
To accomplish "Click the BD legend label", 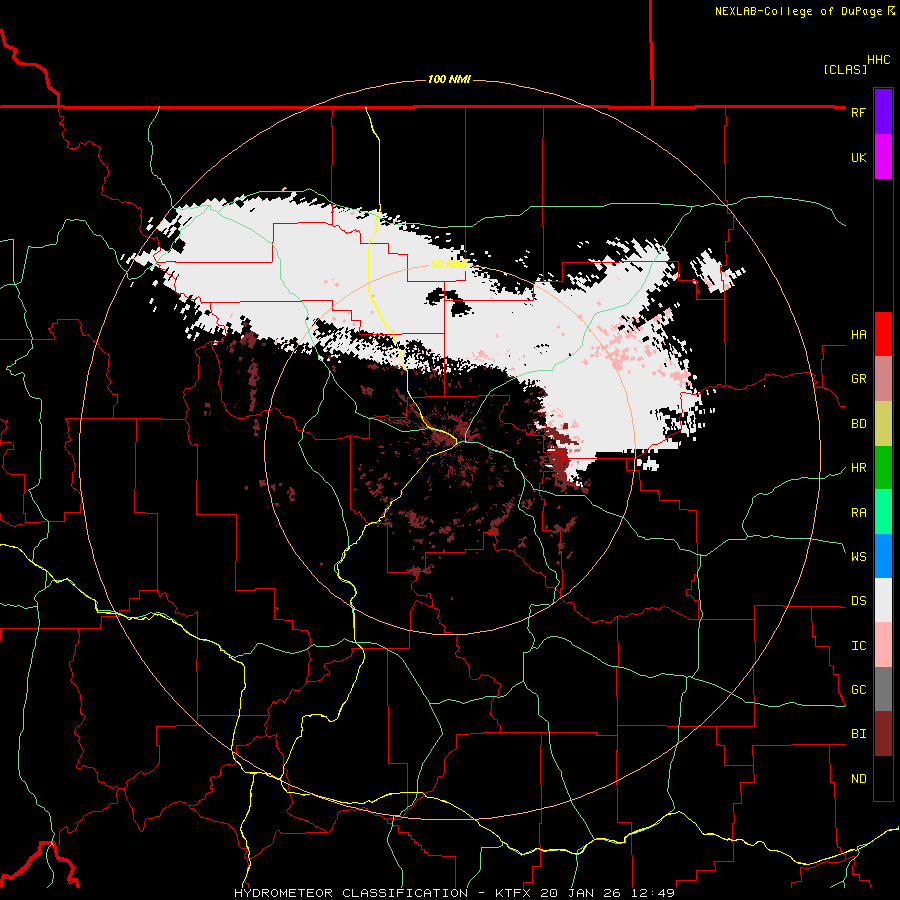I will coord(858,424).
